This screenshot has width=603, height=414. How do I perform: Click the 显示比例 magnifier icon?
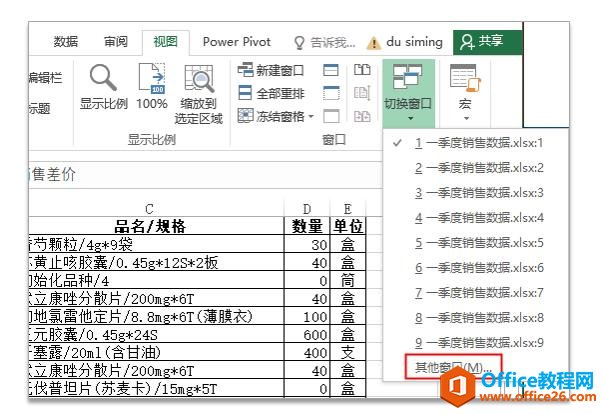pyautogui.click(x=104, y=78)
